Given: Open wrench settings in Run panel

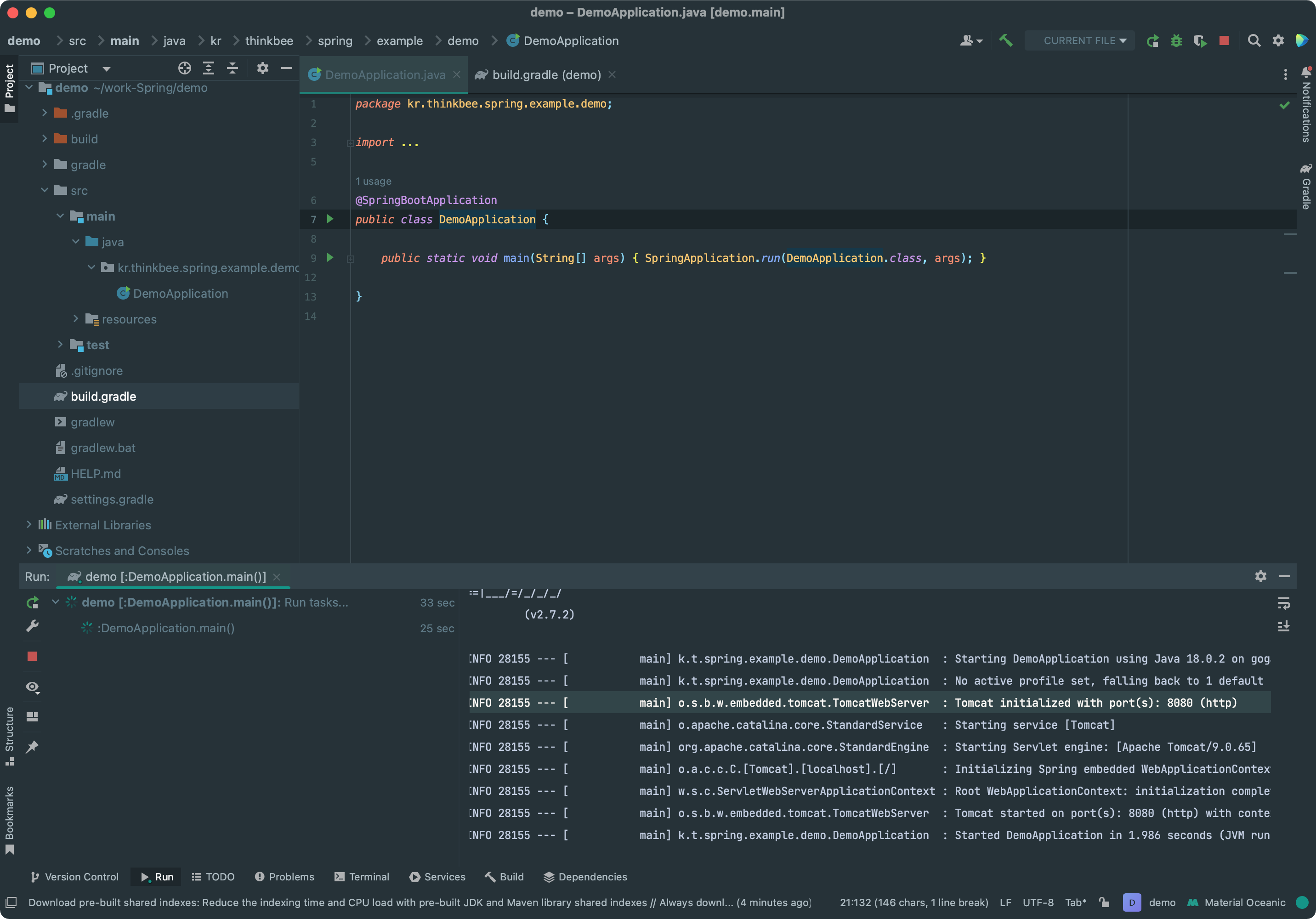Looking at the screenshot, I should tap(33, 626).
